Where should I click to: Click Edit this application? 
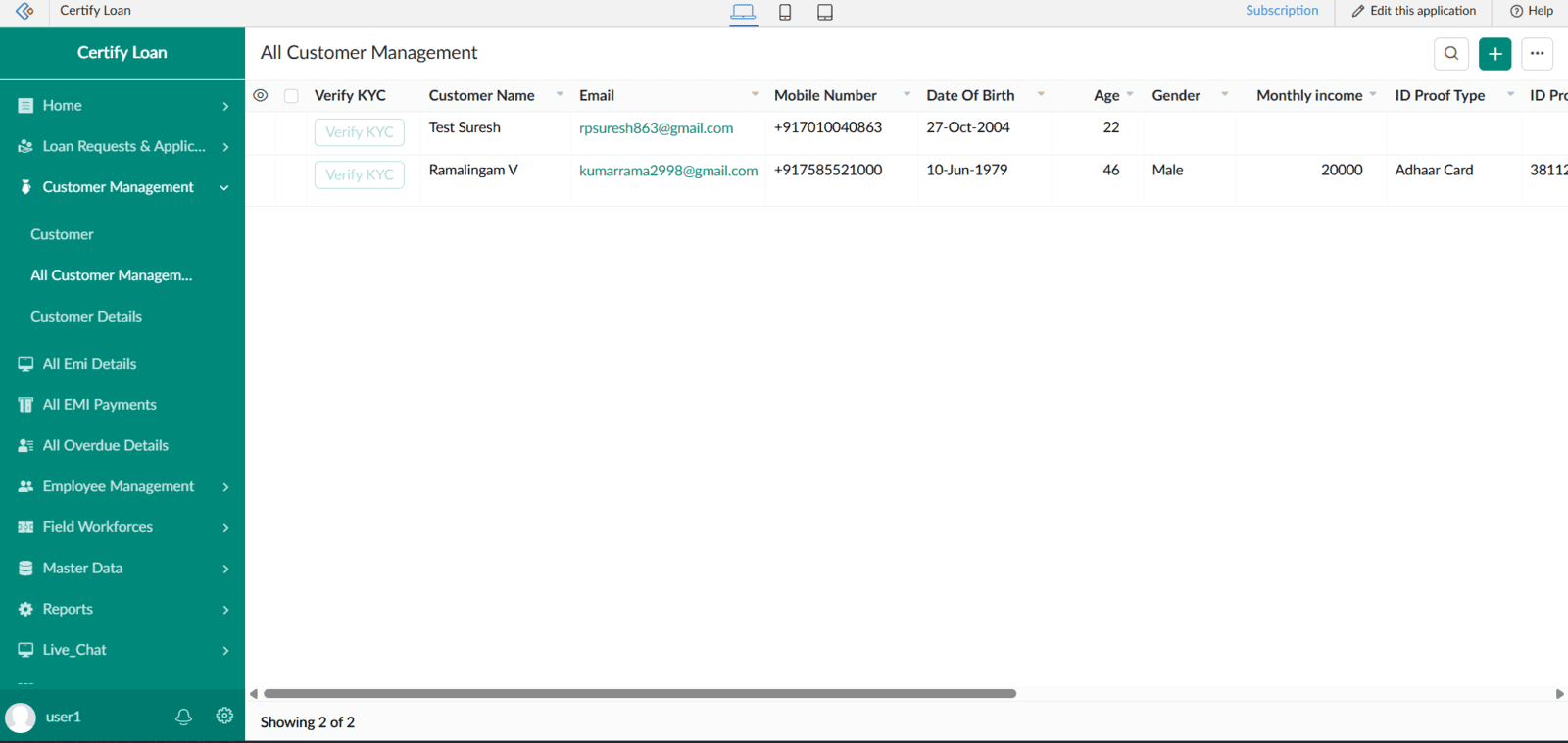coord(1413,11)
